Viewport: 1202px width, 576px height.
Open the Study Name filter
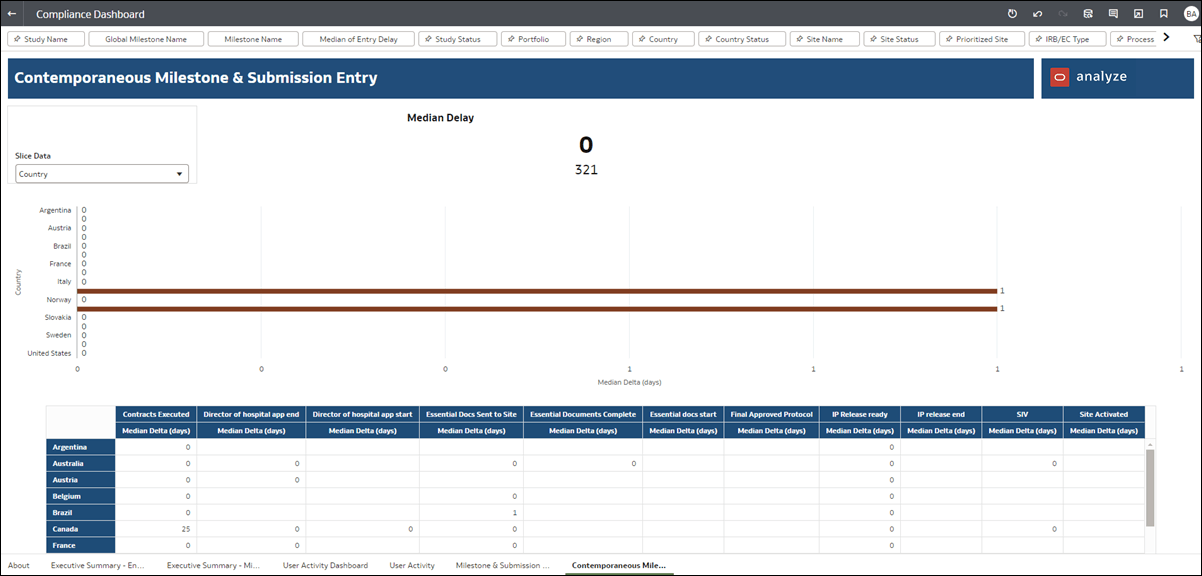click(45, 38)
